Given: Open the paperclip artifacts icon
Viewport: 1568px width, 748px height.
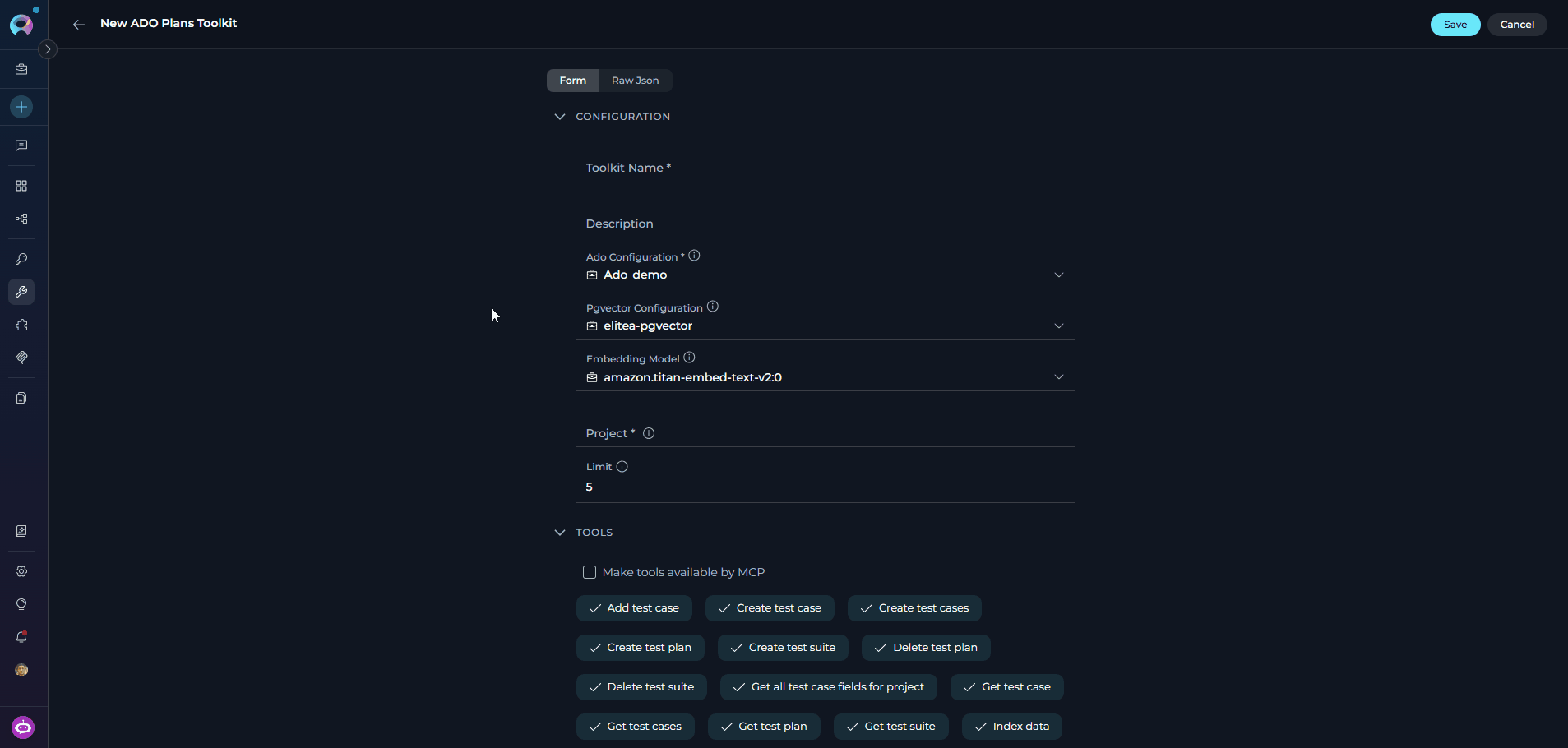Looking at the screenshot, I should pos(21,358).
